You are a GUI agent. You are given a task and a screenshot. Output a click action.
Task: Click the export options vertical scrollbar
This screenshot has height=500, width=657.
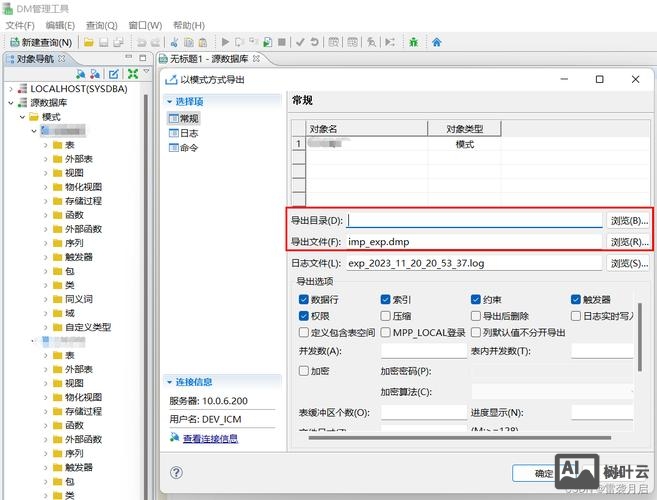pyautogui.click(x=640, y=337)
